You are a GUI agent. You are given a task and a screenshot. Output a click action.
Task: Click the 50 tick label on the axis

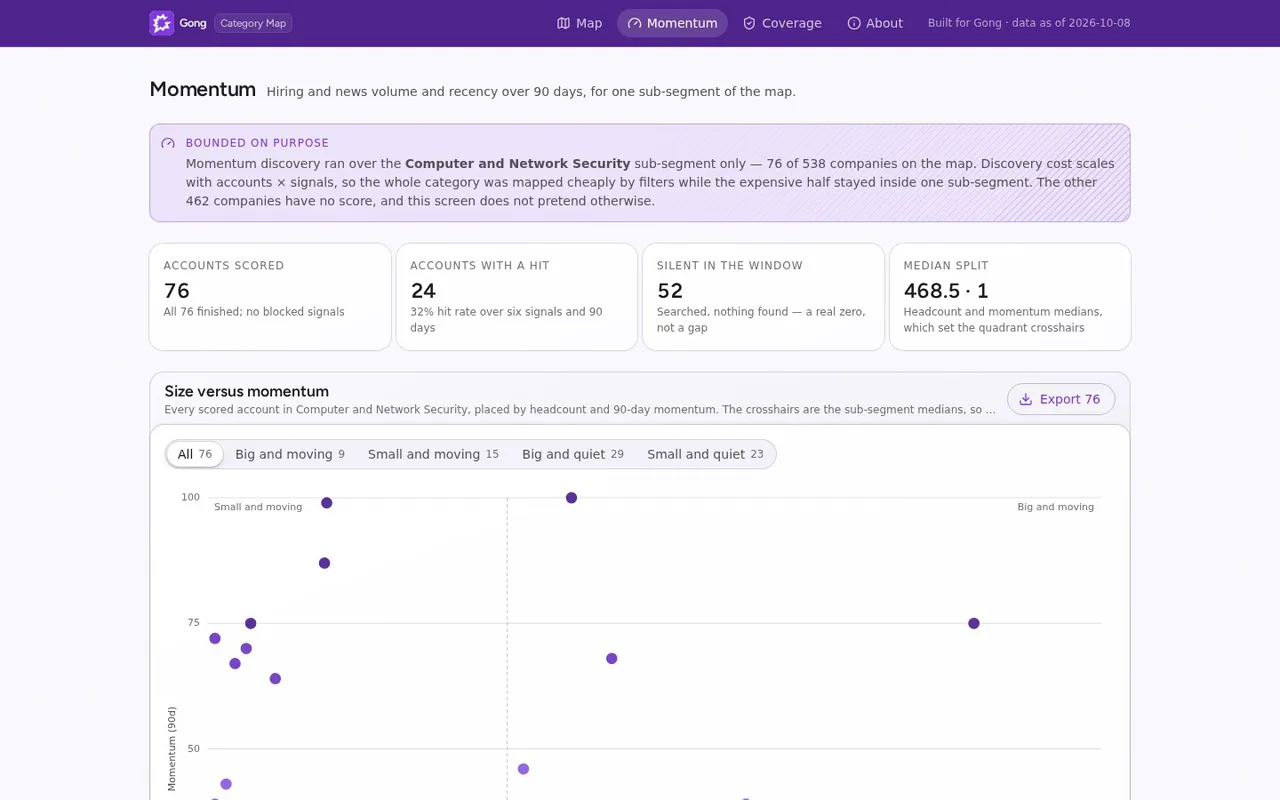click(194, 749)
